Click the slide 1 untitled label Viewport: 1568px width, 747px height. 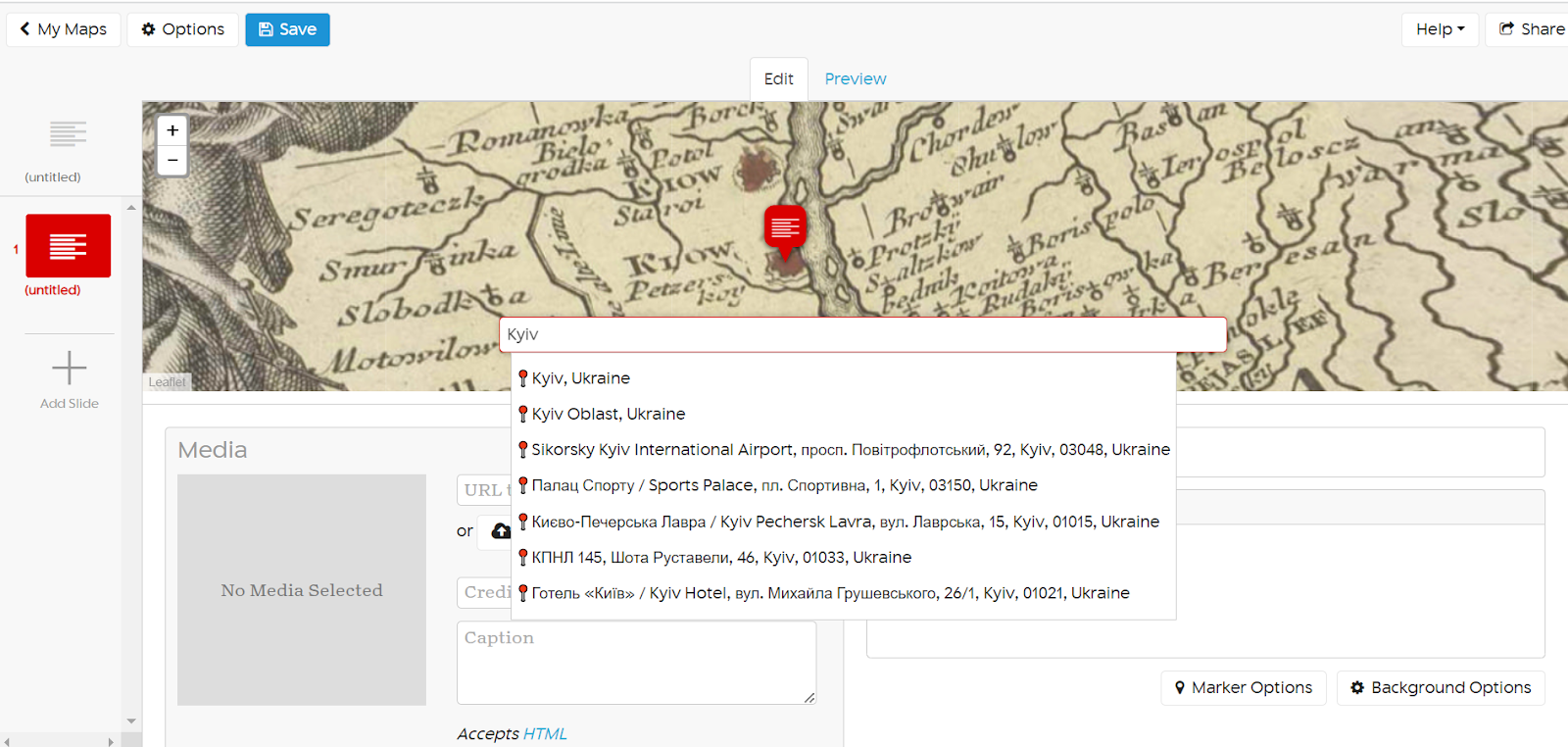click(53, 290)
